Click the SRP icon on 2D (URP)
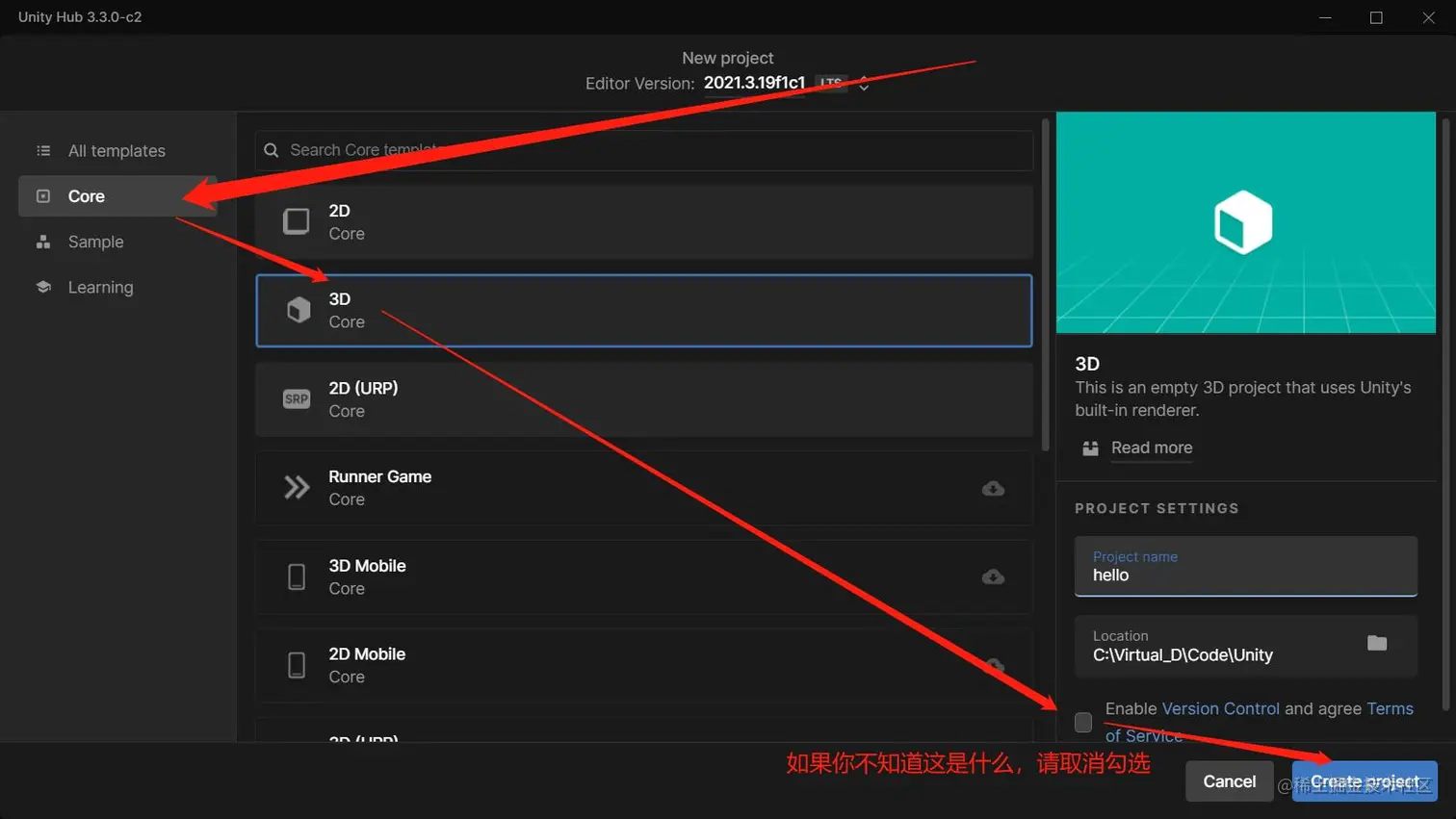The width and height of the screenshot is (1456, 819). 296,398
